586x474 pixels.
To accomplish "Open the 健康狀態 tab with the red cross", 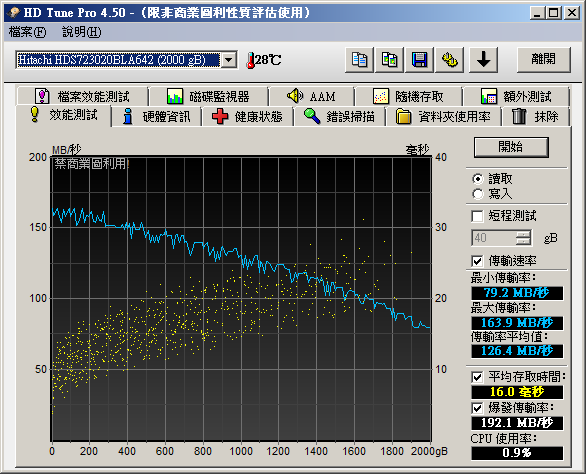I will pos(247,117).
